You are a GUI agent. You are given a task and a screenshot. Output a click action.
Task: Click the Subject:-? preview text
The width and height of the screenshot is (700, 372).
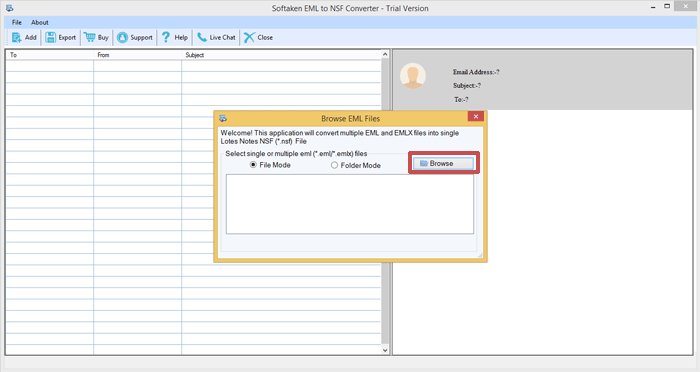pyautogui.click(x=467, y=85)
